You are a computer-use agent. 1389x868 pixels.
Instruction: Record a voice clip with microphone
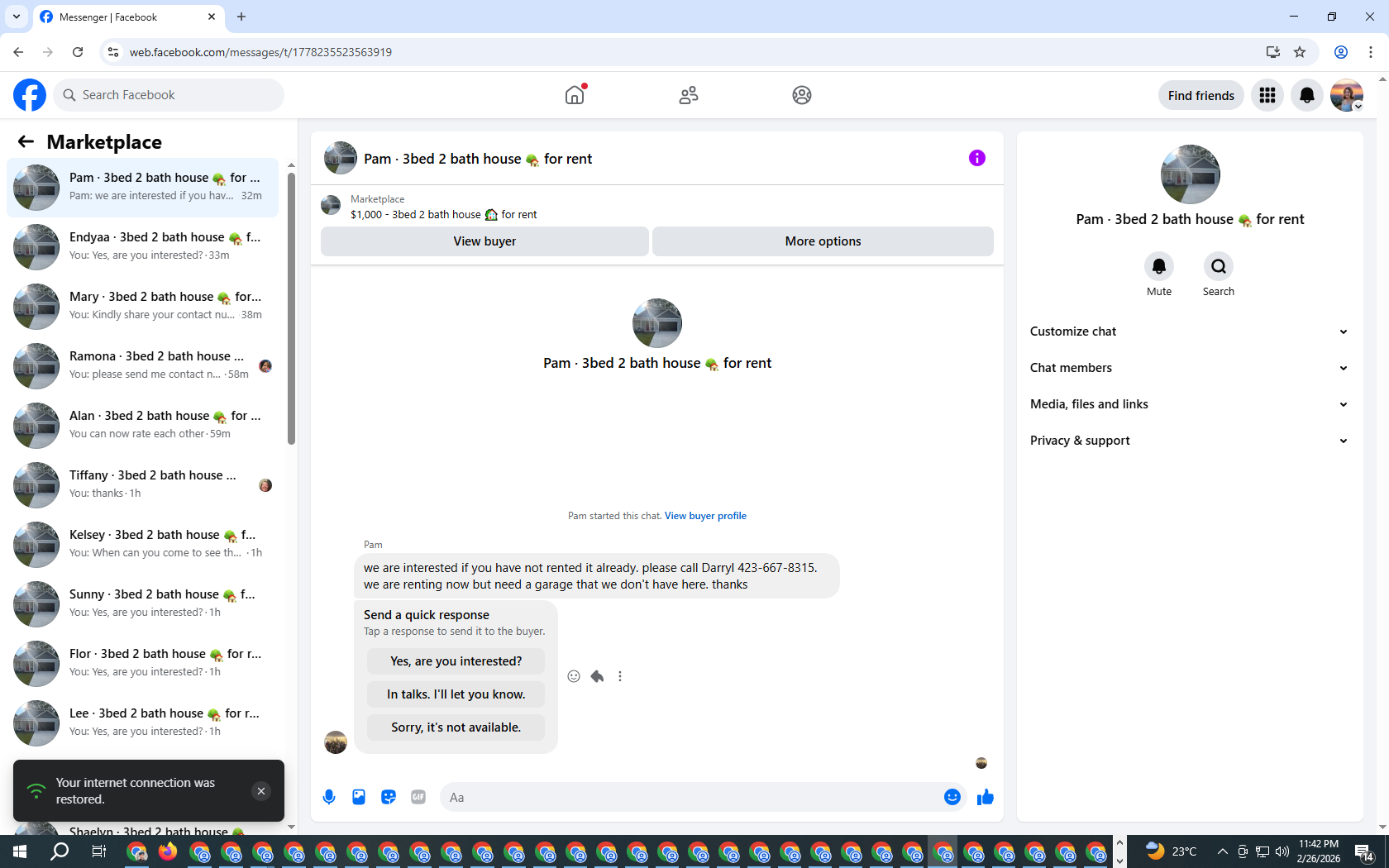click(329, 797)
